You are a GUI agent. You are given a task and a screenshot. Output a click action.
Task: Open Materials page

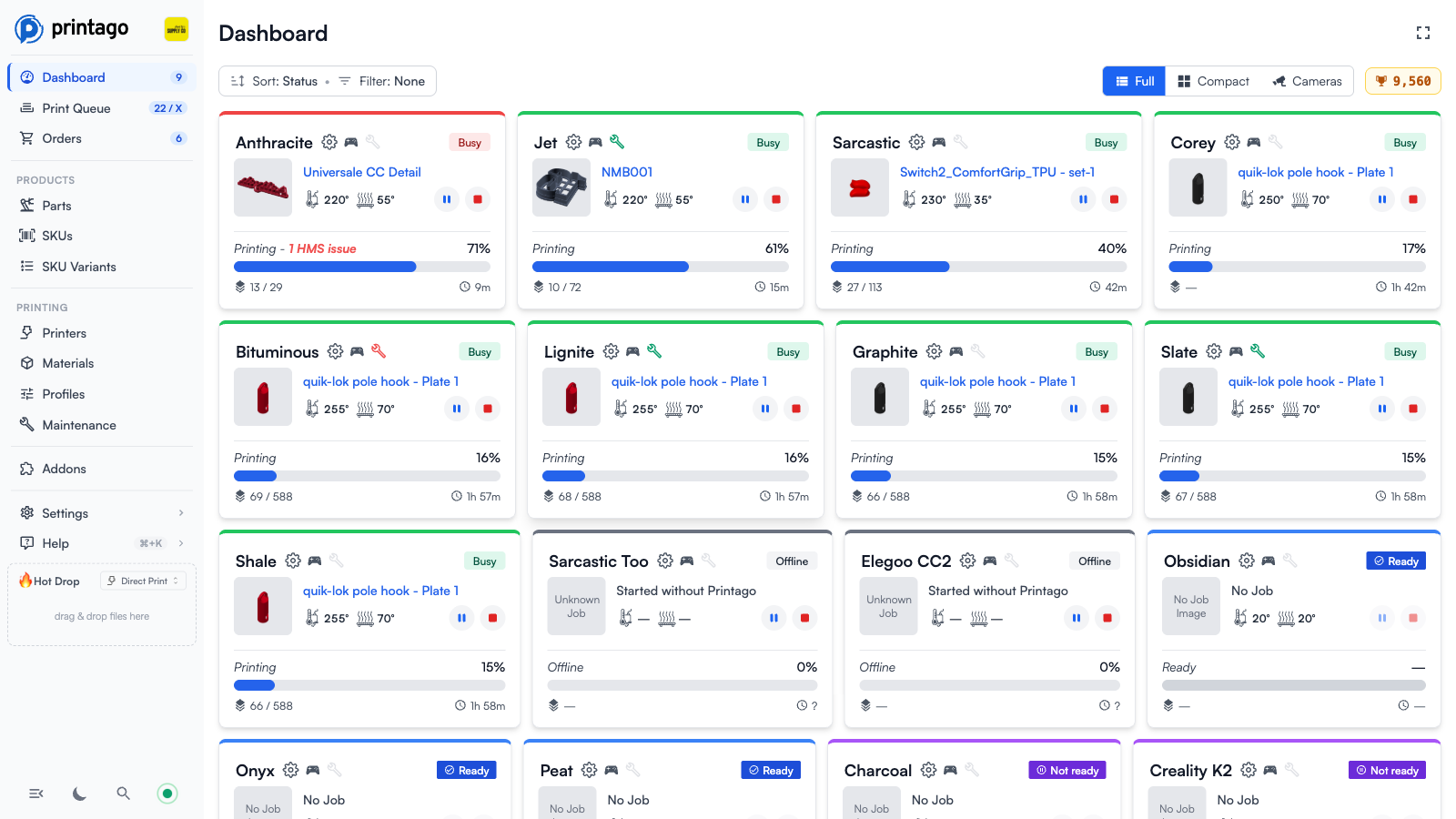(x=102, y=363)
